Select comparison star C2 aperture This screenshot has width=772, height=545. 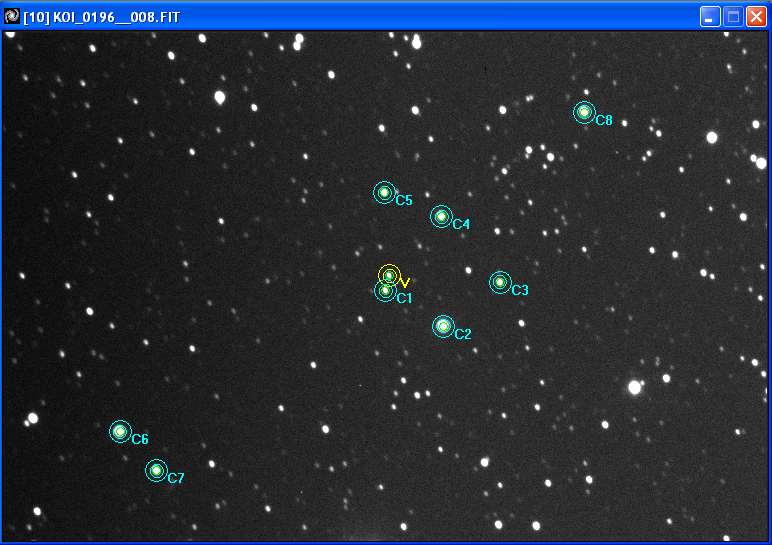pyautogui.click(x=443, y=326)
